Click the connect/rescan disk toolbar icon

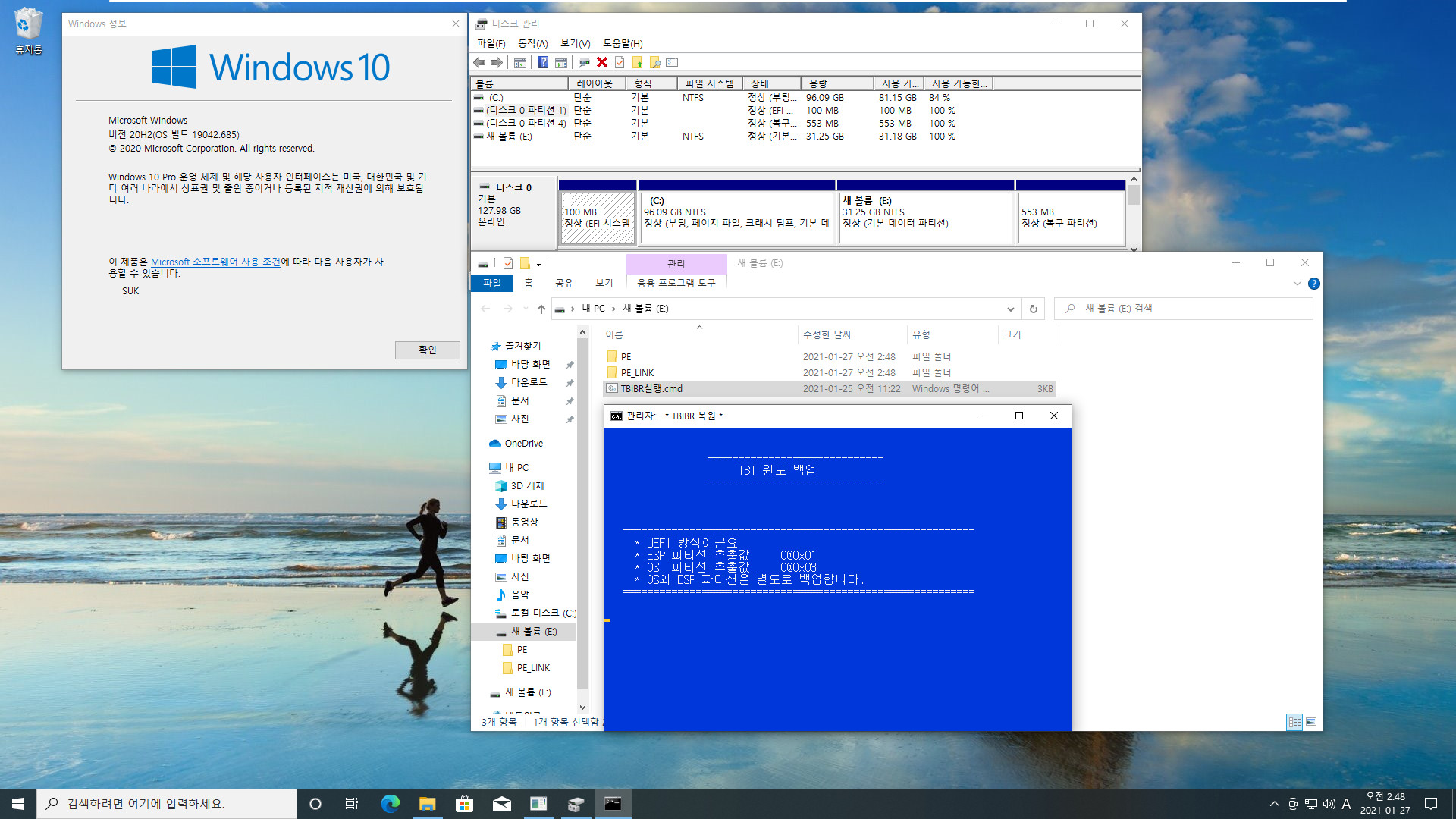coord(584,63)
